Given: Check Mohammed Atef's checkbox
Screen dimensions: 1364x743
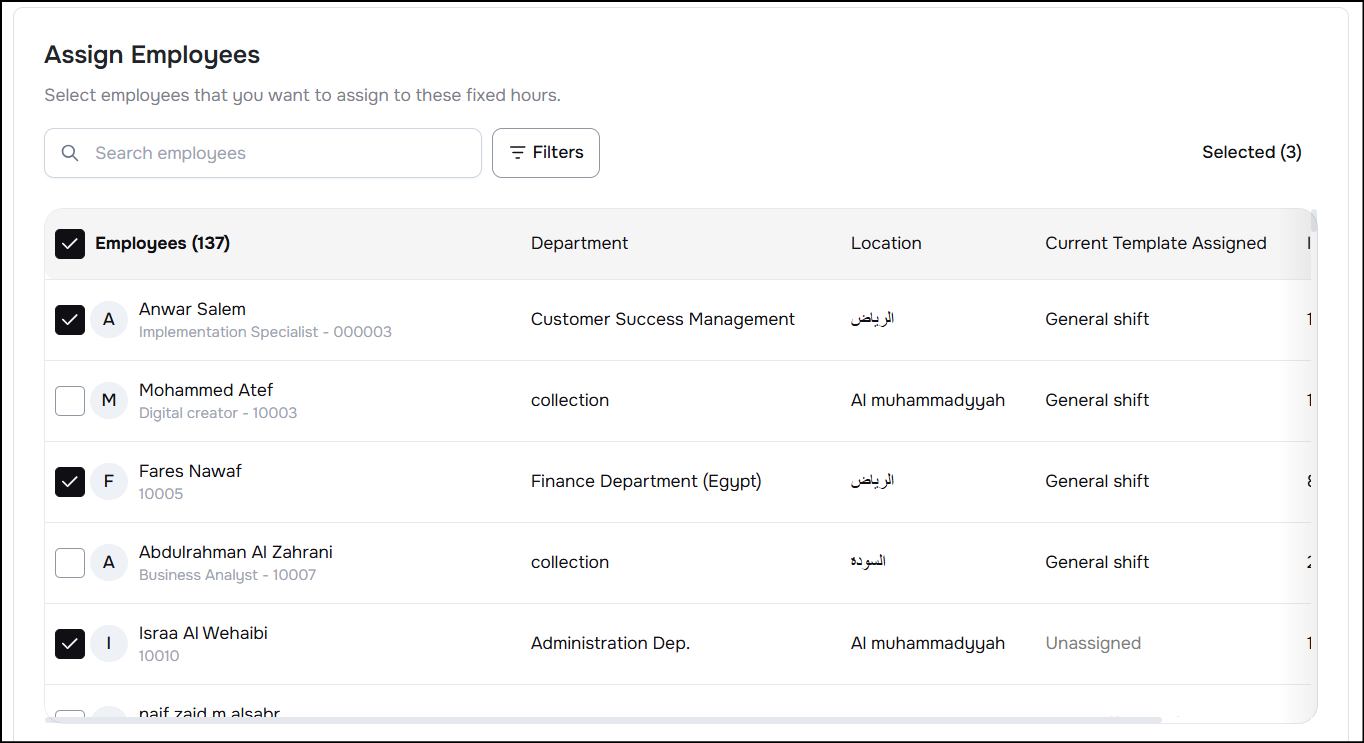Looking at the screenshot, I should pos(70,401).
